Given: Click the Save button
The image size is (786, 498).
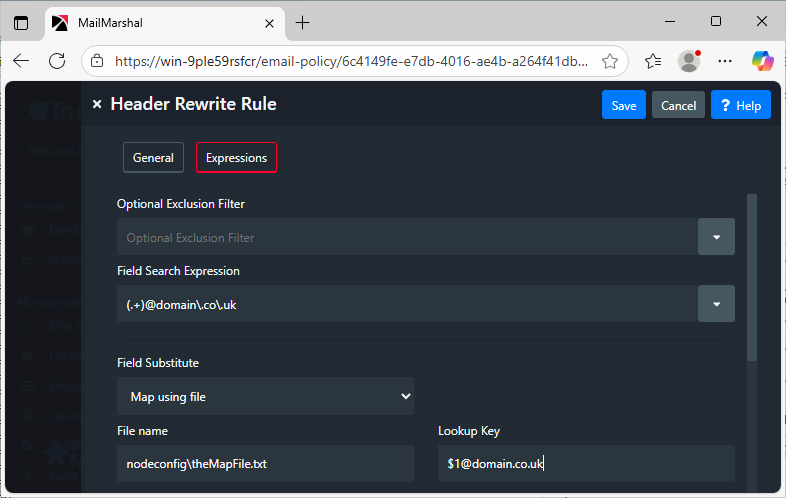Looking at the screenshot, I should [x=623, y=105].
